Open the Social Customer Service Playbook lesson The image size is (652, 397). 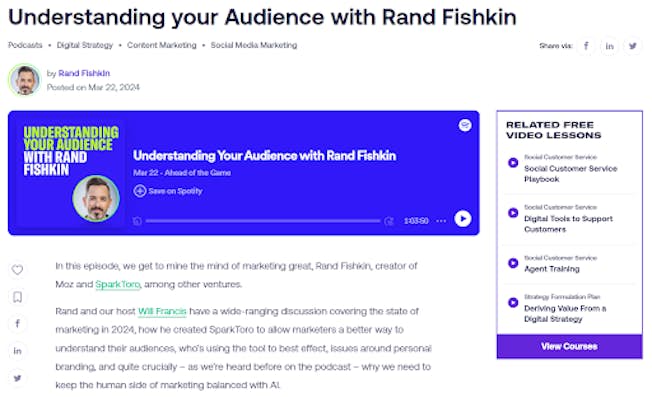point(570,174)
